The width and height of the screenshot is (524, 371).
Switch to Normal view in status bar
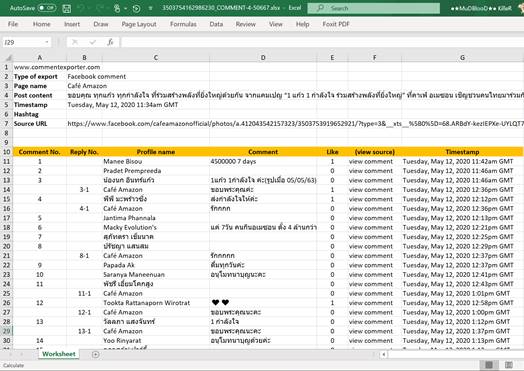point(489,365)
